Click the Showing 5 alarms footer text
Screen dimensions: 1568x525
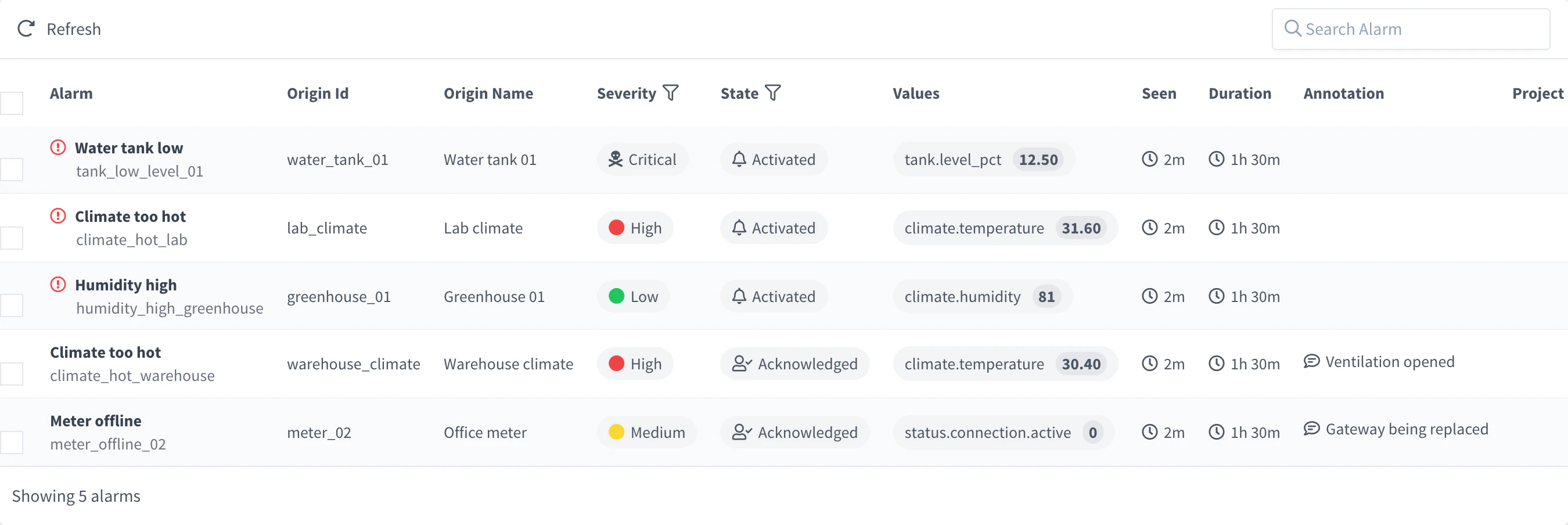pyautogui.click(x=76, y=496)
